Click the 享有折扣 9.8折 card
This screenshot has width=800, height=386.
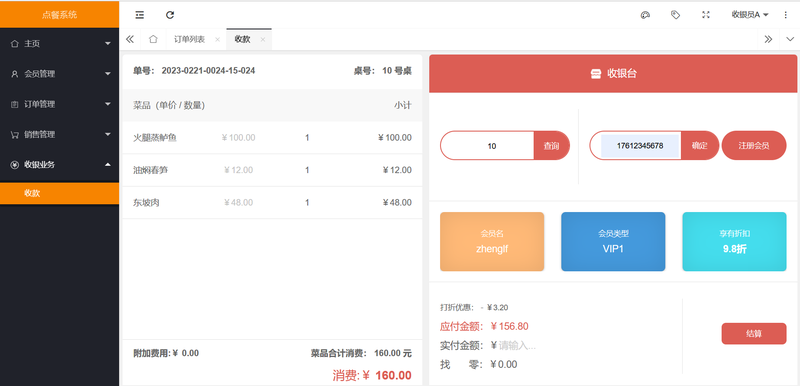735,242
